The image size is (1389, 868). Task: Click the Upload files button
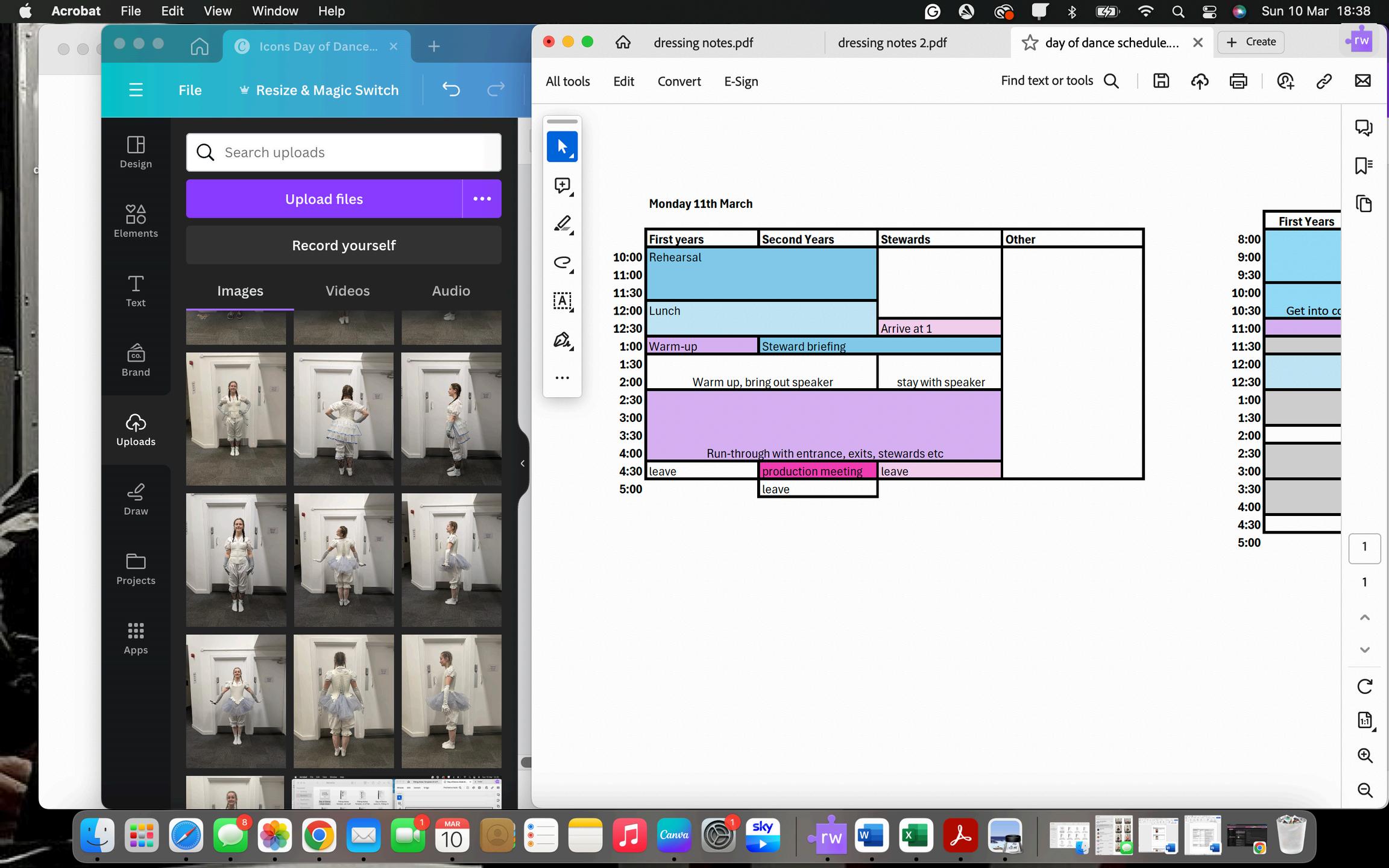324,199
